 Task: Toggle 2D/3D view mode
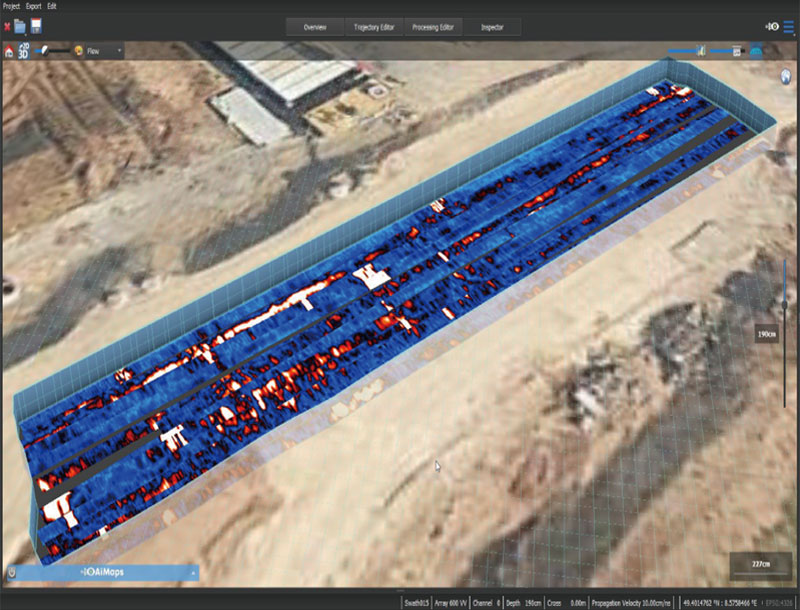click(x=23, y=51)
